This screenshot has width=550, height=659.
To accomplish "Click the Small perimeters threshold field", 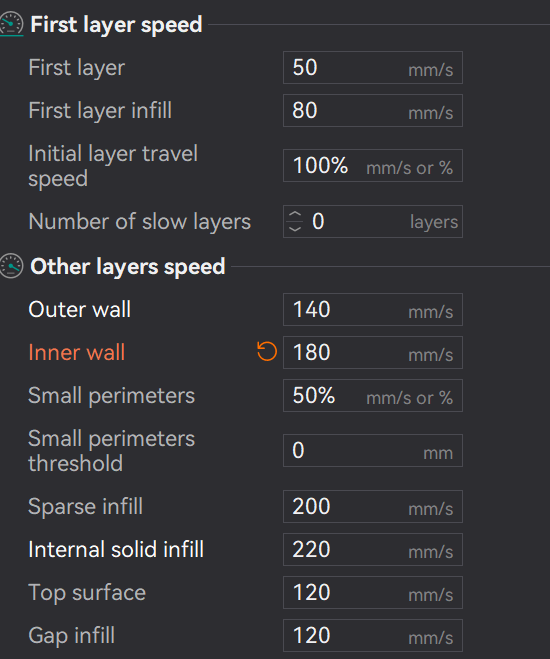I will [373, 451].
